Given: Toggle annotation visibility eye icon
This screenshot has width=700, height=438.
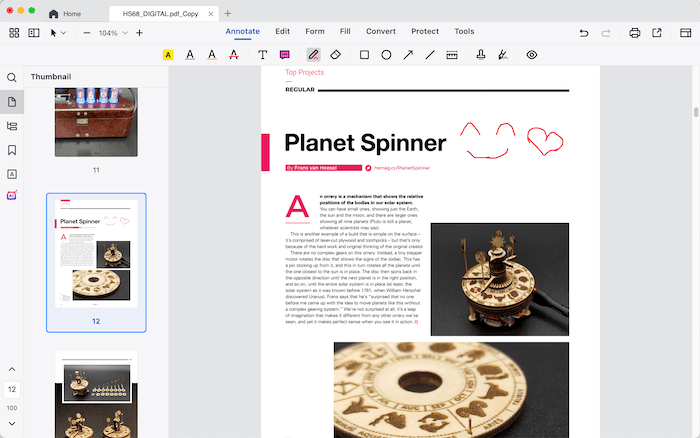Looking at the screenshot, I should click(x=532, y=55).
